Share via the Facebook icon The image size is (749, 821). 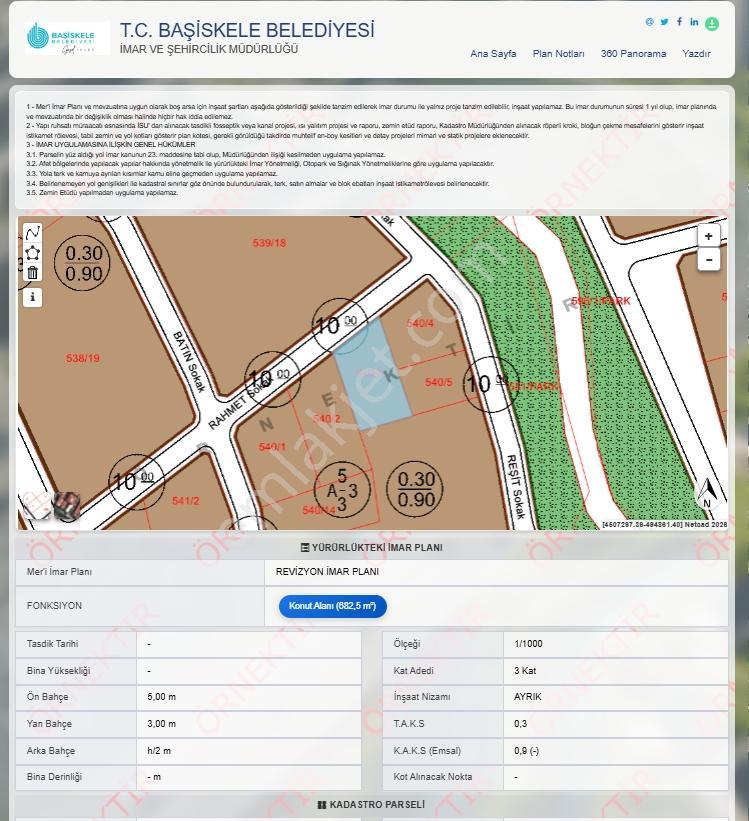[x=679, y=21]
